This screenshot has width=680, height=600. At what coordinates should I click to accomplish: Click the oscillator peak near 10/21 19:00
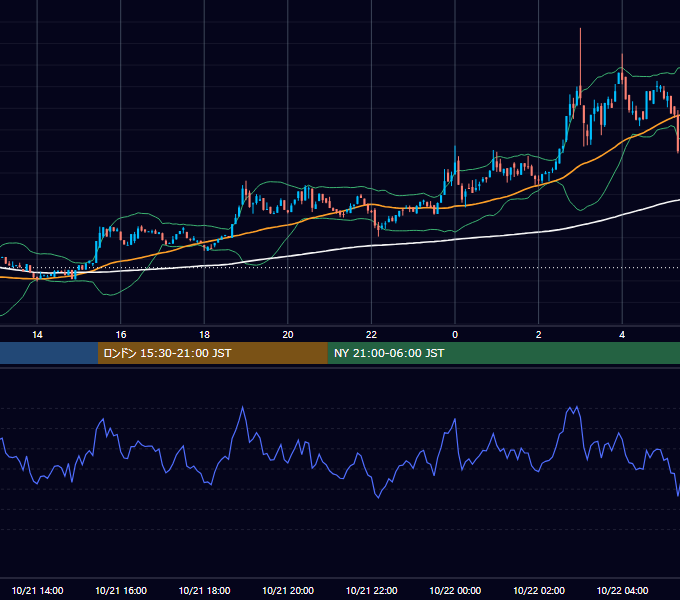coord(242,408)
